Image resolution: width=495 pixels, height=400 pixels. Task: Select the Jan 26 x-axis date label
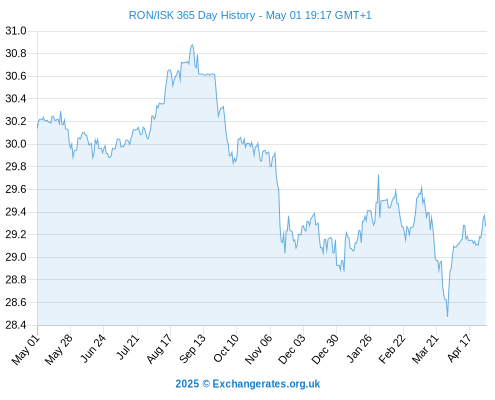[x=359, y=348]
